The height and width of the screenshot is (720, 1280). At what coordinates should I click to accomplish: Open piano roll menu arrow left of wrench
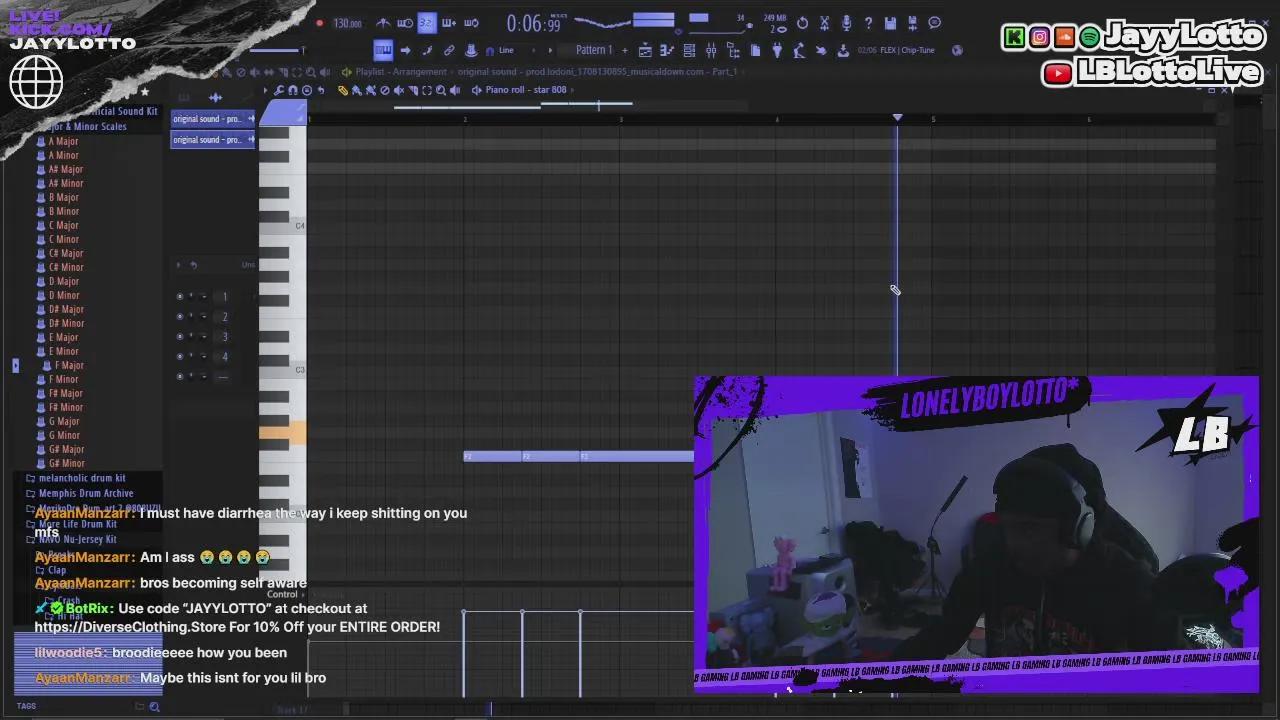pyautogui.click(x=266, y=90)
